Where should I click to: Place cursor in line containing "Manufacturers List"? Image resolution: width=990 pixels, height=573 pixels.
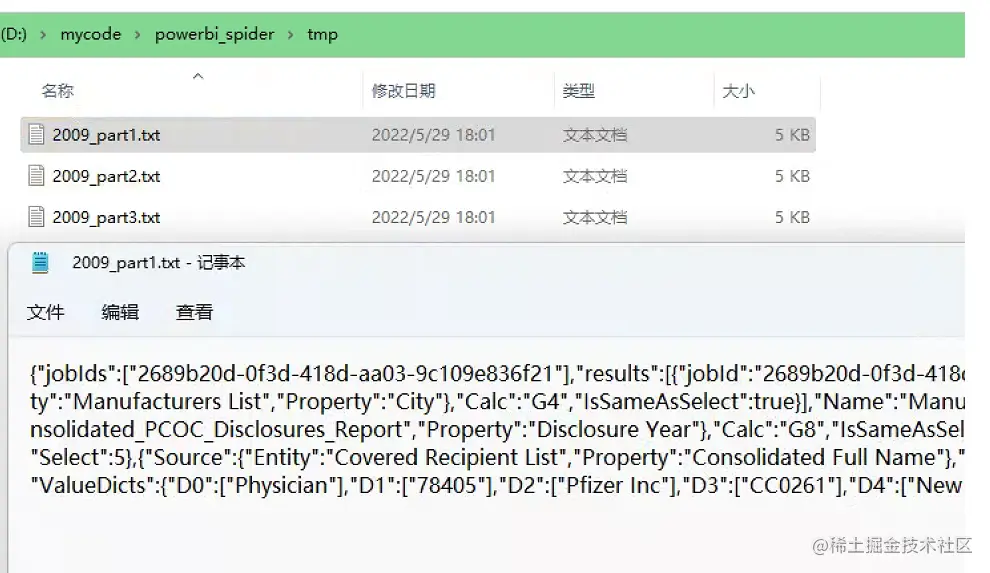pyautogui.click(x=498, y=401)
